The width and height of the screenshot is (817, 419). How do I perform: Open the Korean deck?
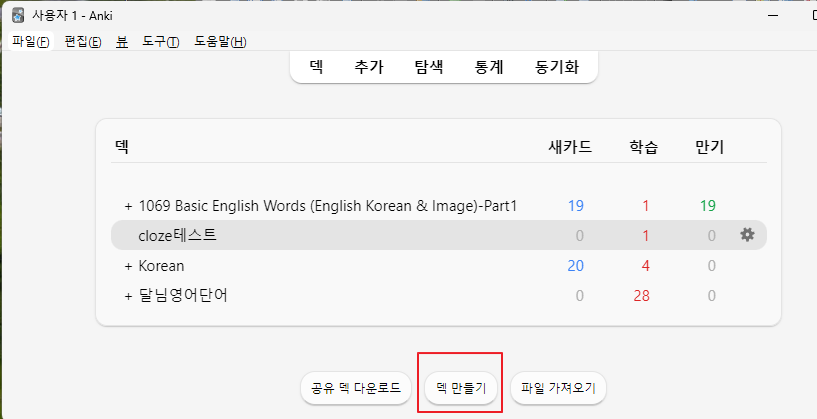click(161, 266)
